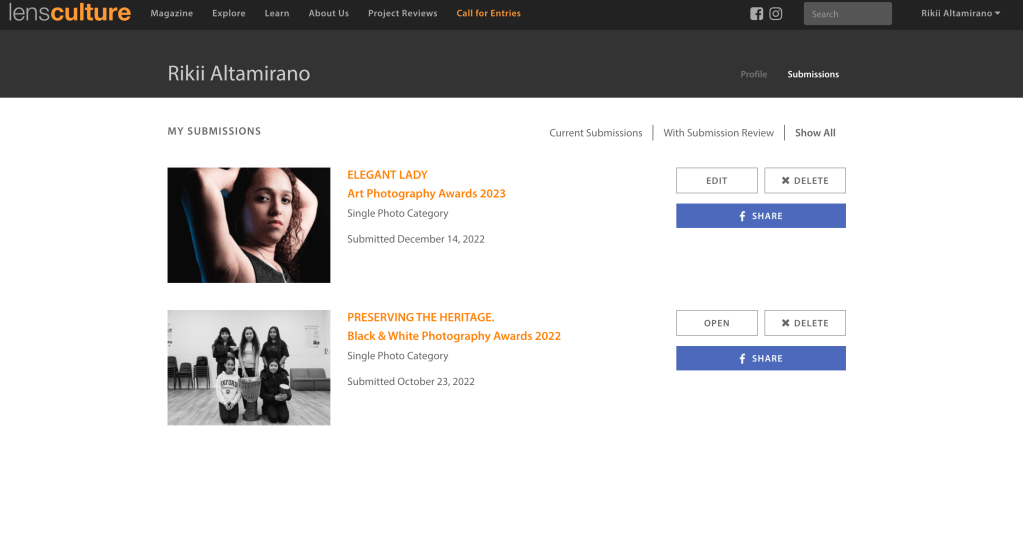Go to the Learn menu item

point(277,14)
